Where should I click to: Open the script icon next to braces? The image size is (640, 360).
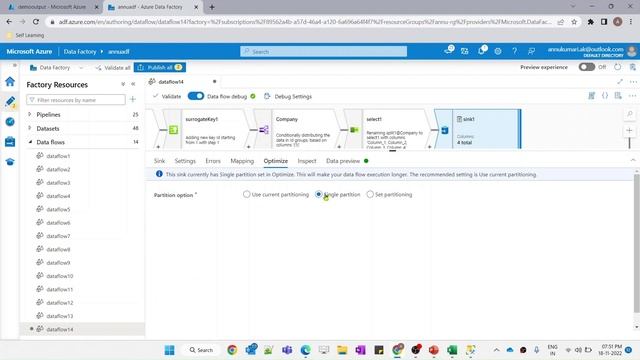(591, 96)
